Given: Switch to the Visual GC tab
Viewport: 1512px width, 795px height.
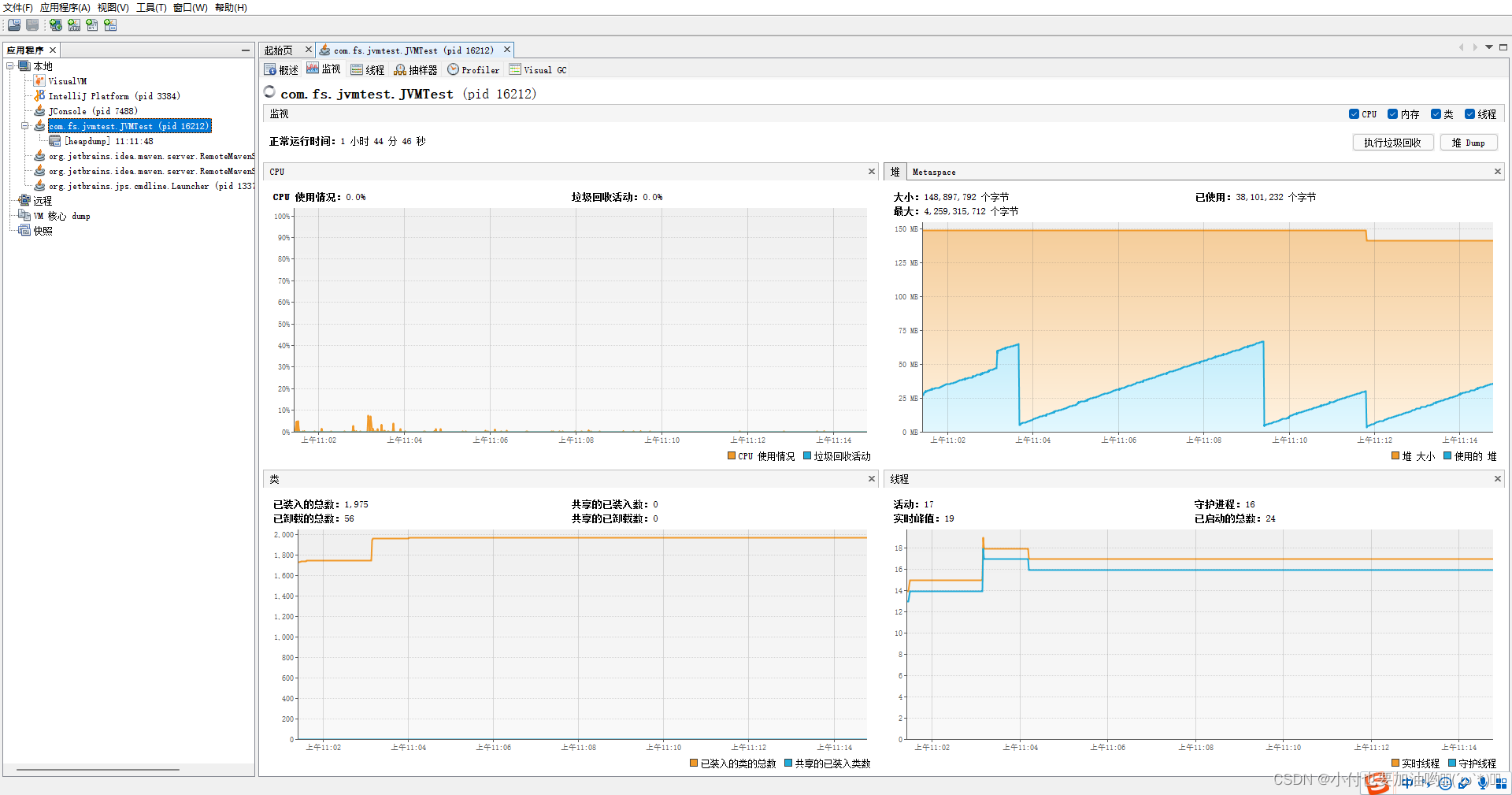Looking at the screenshot, I should 538,70.
